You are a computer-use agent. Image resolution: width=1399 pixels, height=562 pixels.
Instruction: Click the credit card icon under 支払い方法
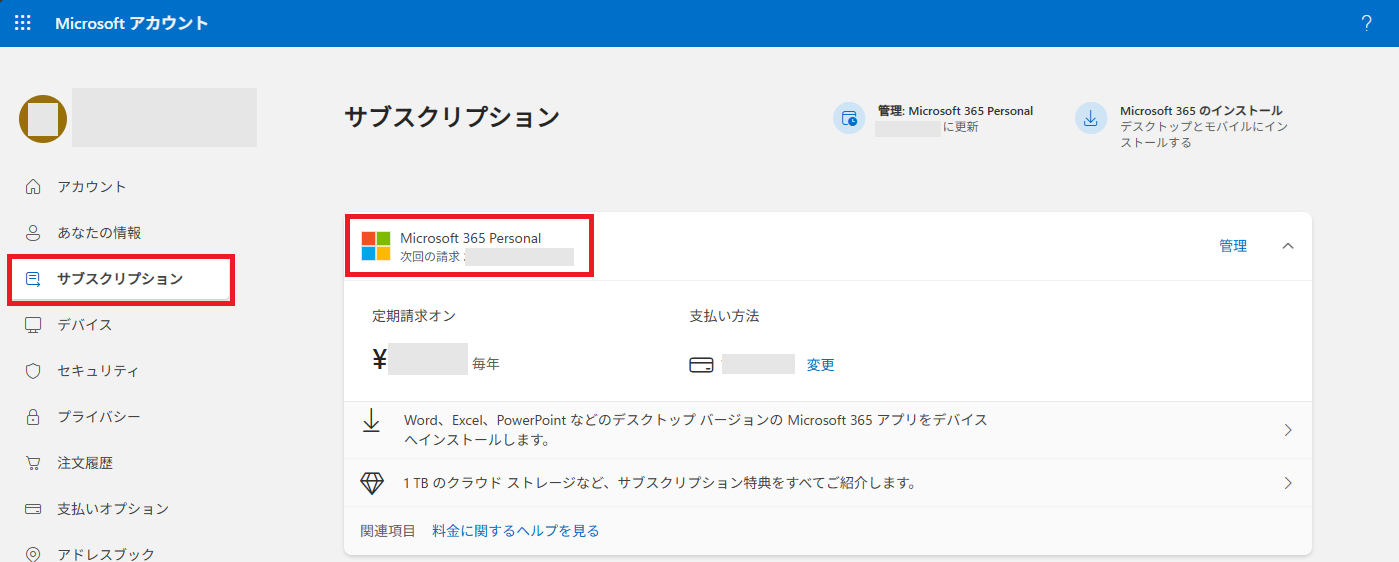pos(701,365)
